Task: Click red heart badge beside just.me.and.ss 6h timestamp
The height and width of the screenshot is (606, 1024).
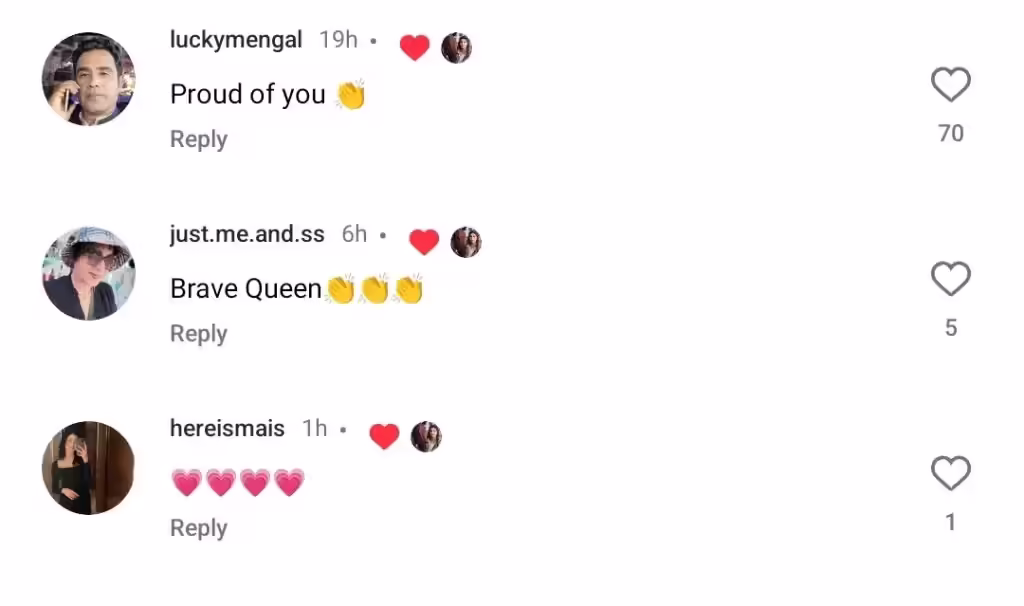Action: tap(424, 242)
